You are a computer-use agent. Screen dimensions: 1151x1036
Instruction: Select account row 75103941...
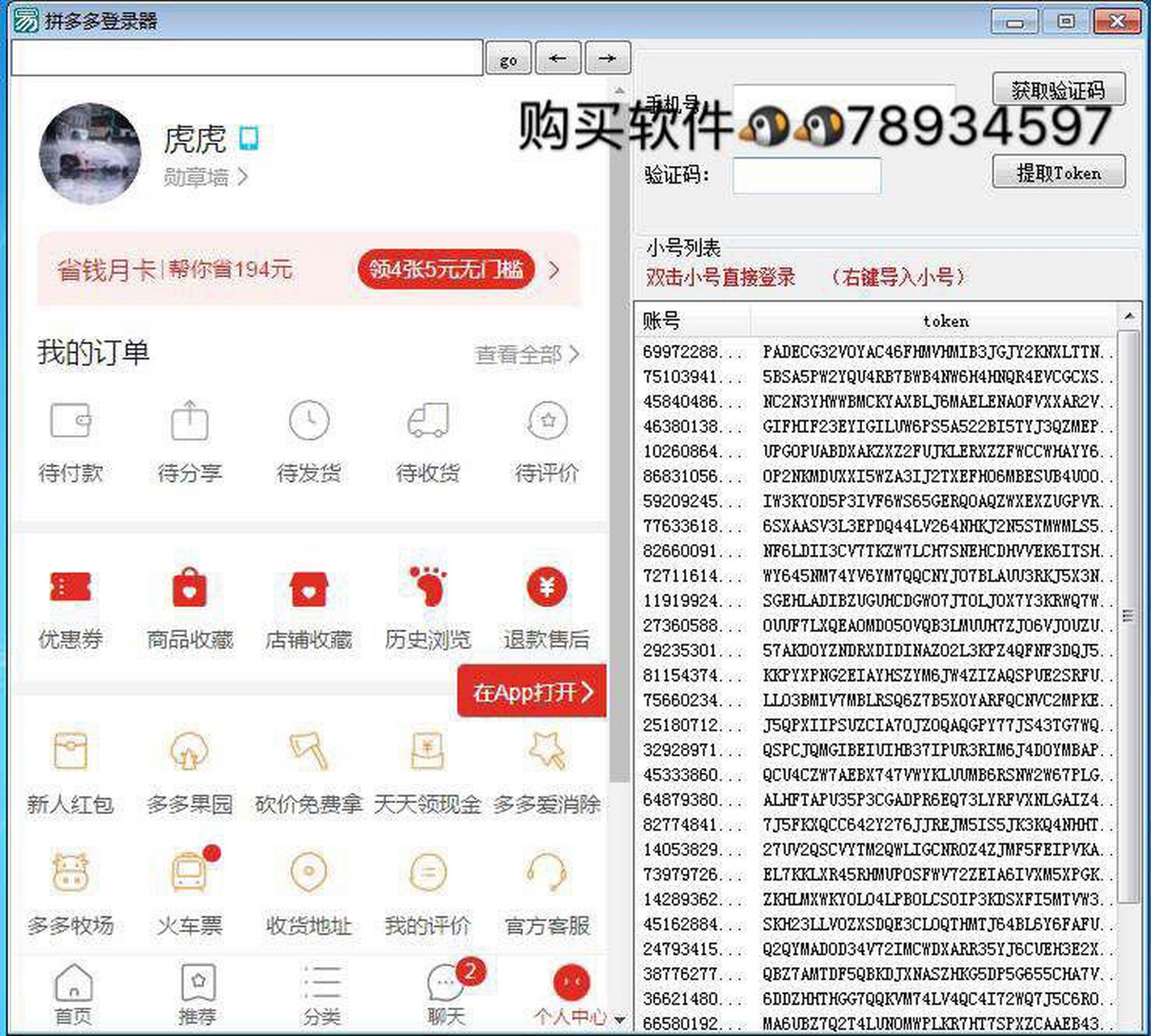[x=877, y=377]
